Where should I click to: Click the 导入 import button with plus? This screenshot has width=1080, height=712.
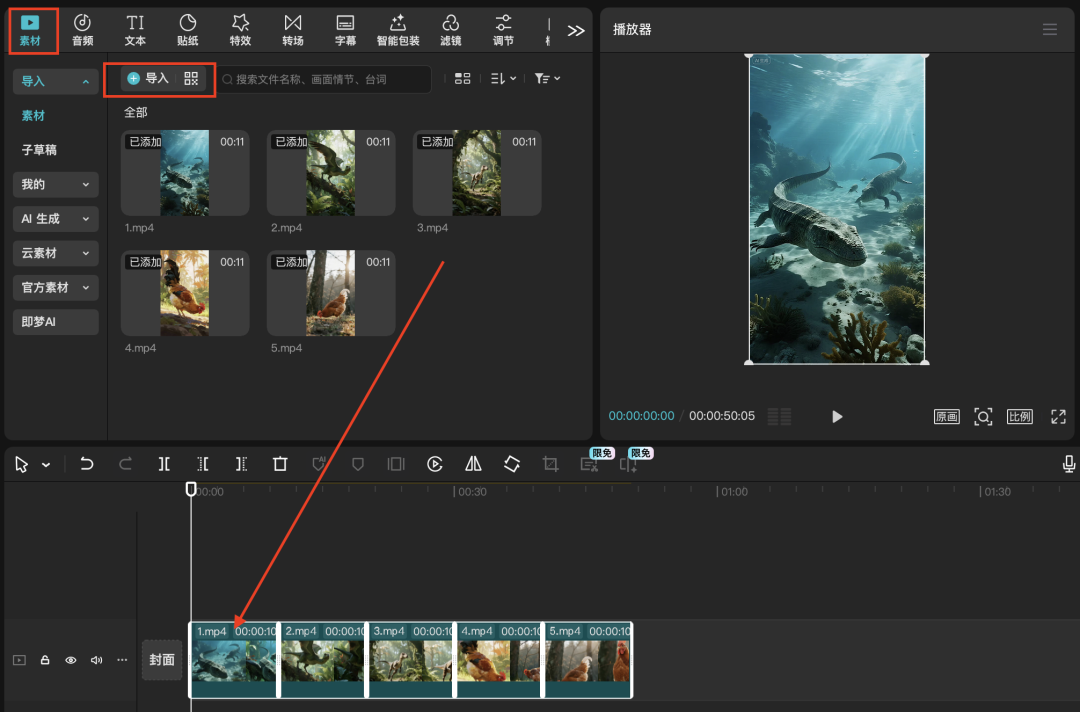click(x=148, y=79)
